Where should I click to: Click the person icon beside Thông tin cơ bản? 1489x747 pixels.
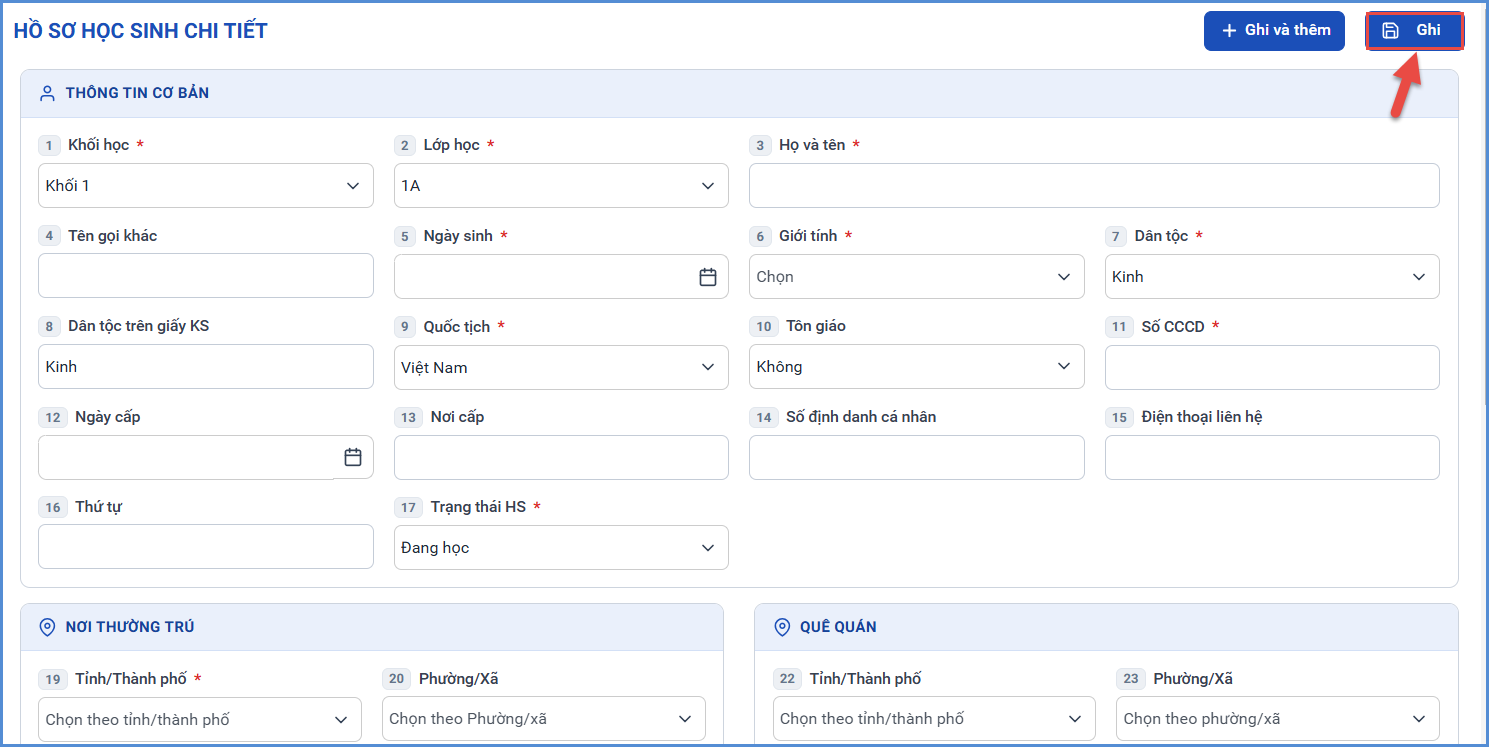coord(47,93)
